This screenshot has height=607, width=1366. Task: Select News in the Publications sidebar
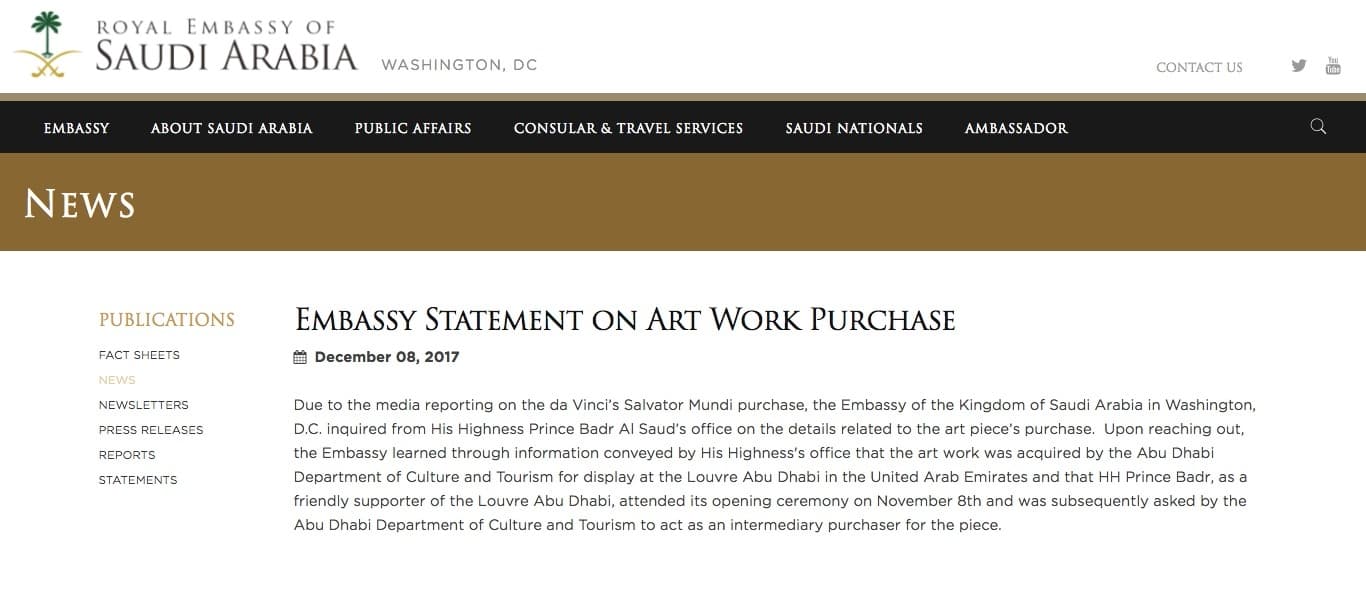click(117, 380)
